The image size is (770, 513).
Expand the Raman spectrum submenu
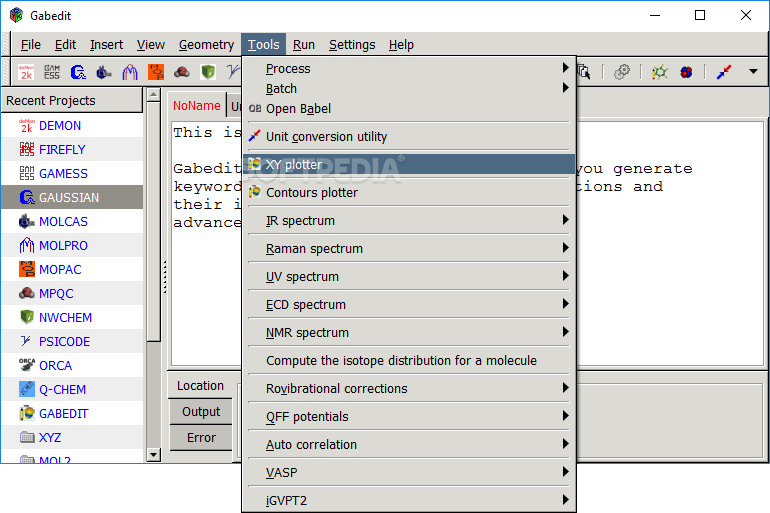click(409, 248)
